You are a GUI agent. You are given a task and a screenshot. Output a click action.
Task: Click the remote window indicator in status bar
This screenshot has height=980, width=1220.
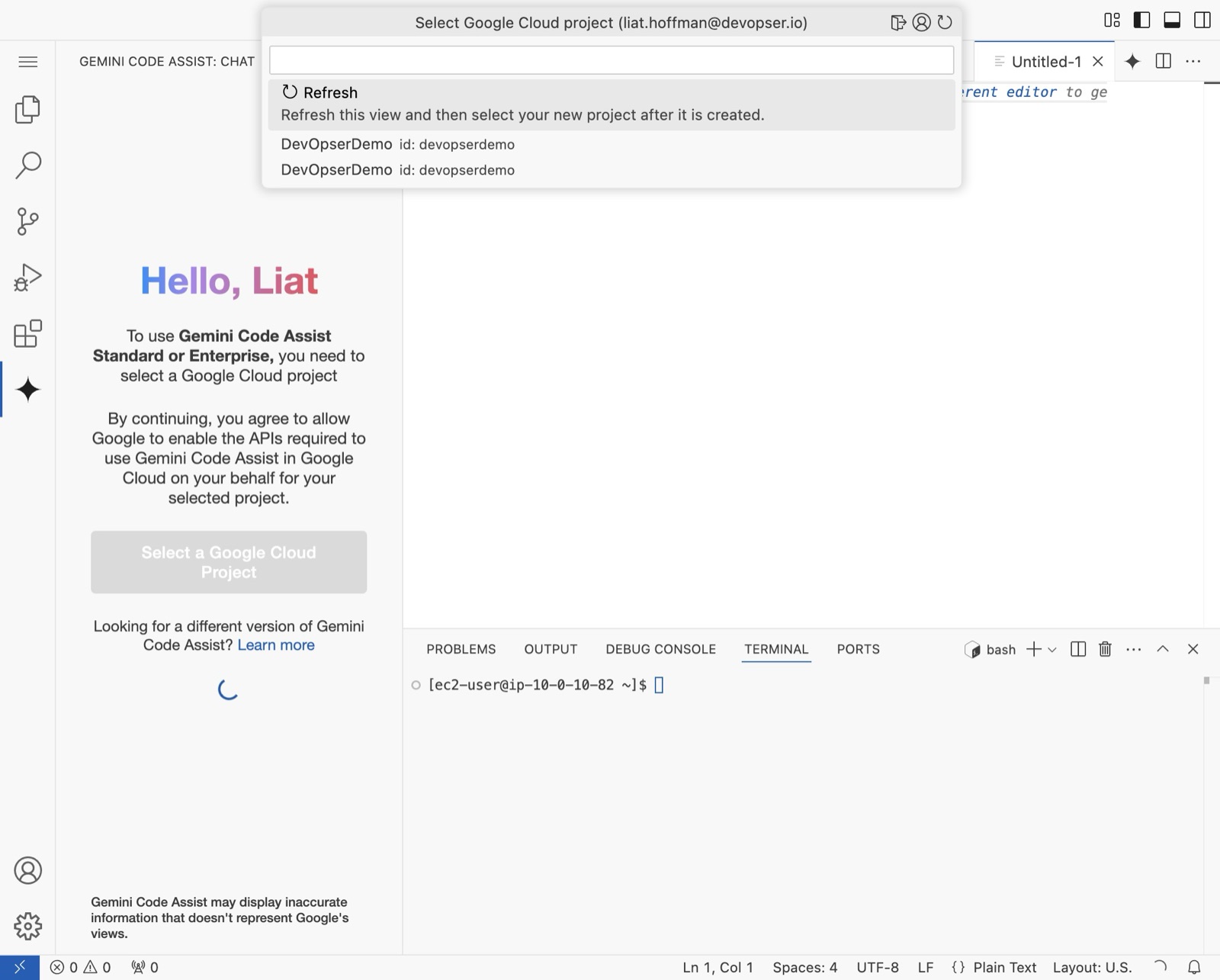click(x=20, y=967)
